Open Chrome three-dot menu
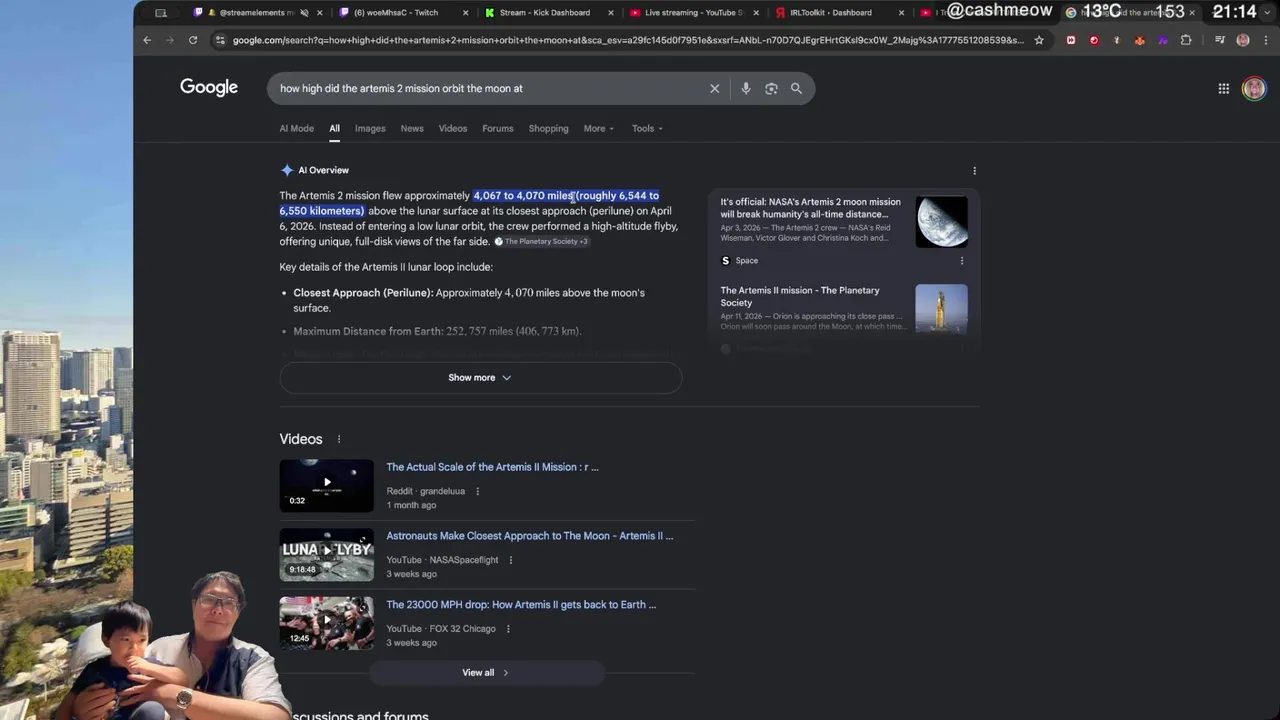This screenshot has width=1280, height=720. pos(1264,40)
